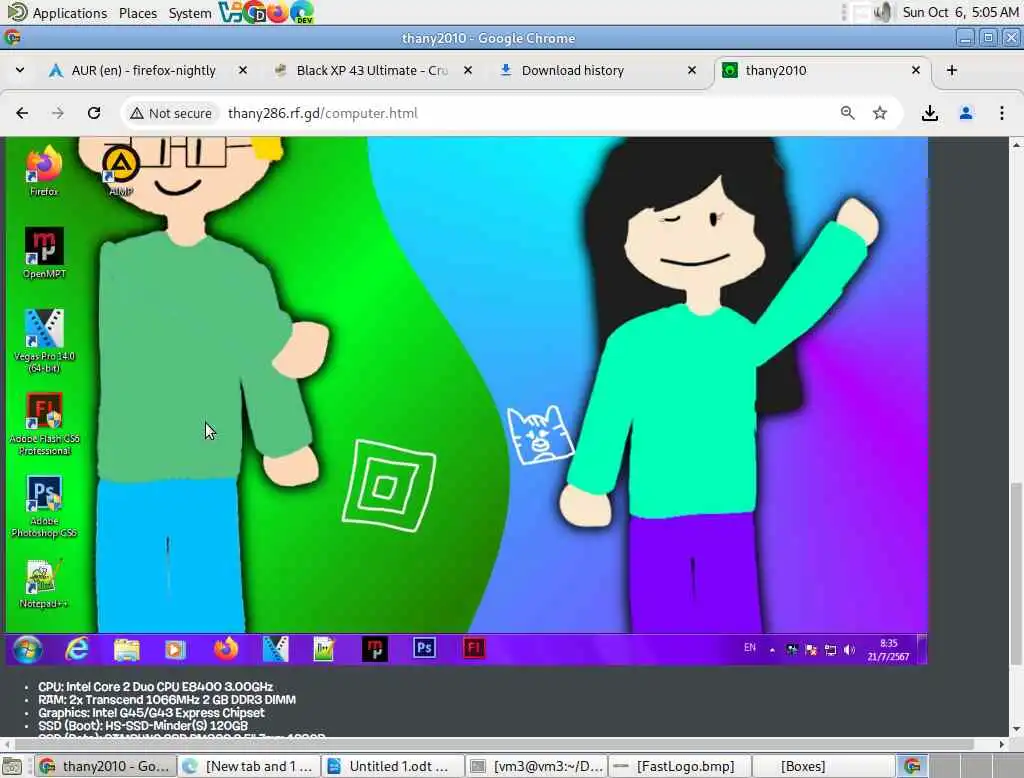
Task: Switch to [FastLogo.bmp] window in panel
Action: pos(680,766)
